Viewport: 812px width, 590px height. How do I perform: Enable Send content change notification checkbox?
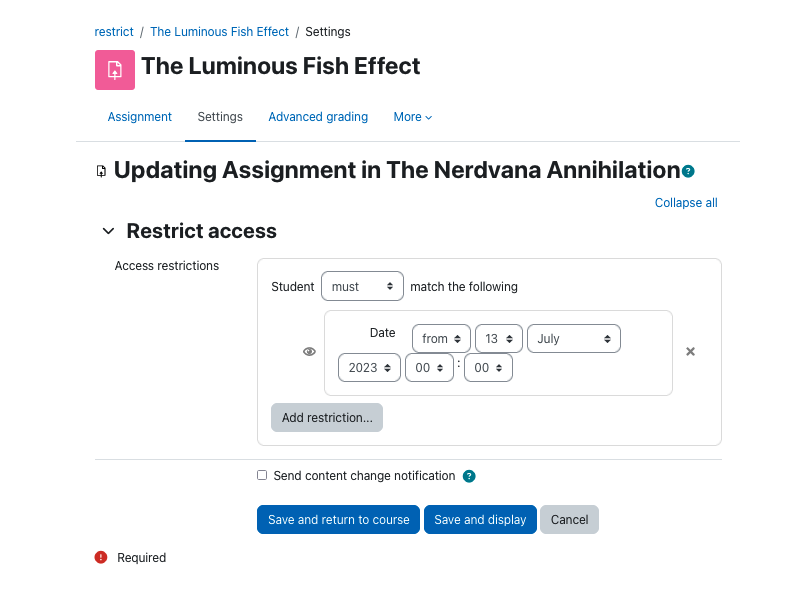(262, 475)
